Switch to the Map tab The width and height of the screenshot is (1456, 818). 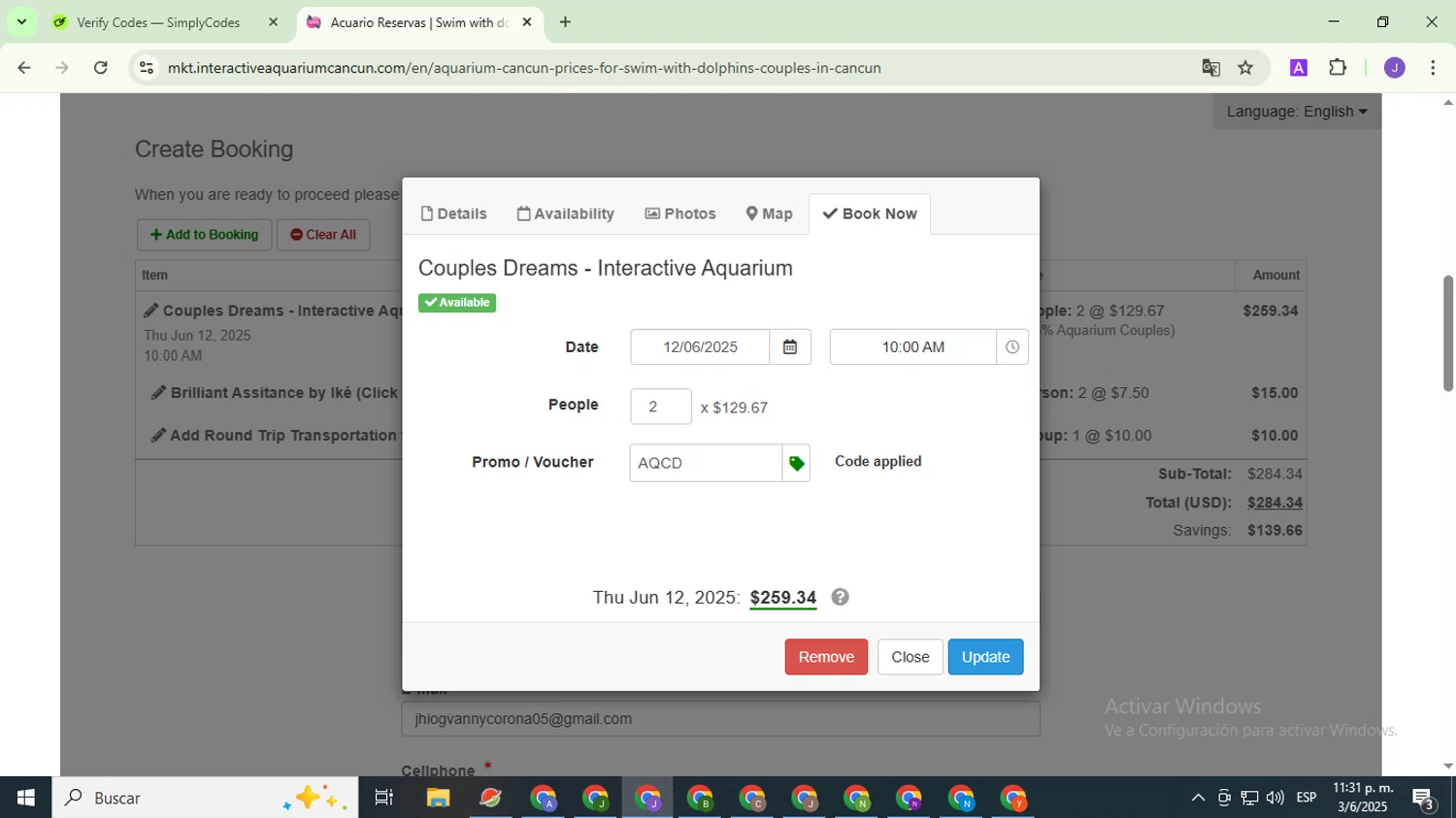tap(769, 213)
